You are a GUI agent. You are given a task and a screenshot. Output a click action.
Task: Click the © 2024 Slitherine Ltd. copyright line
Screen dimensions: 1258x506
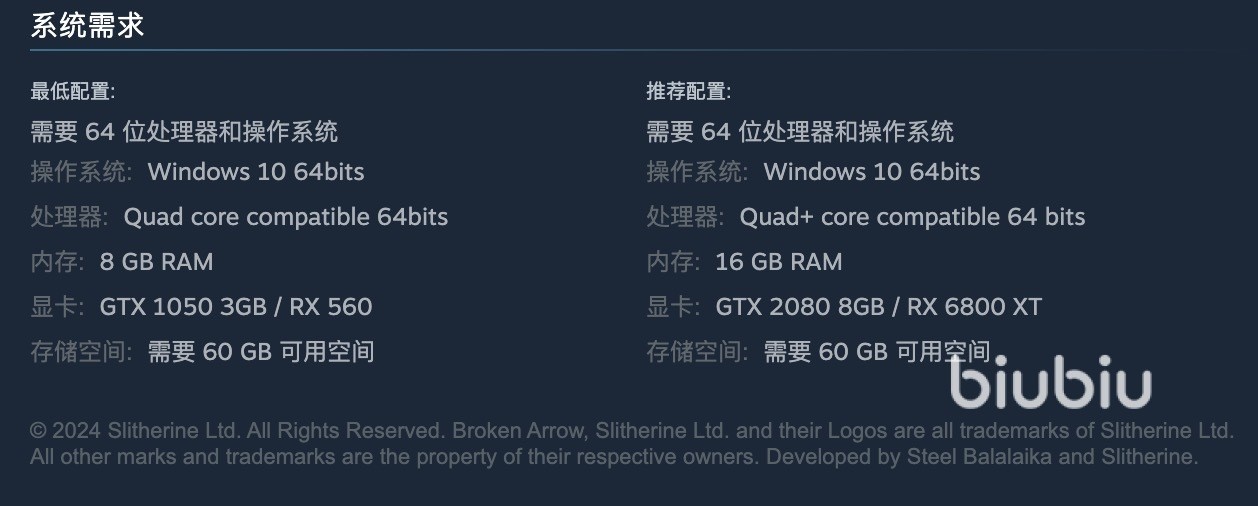click(x=631, y=431)
